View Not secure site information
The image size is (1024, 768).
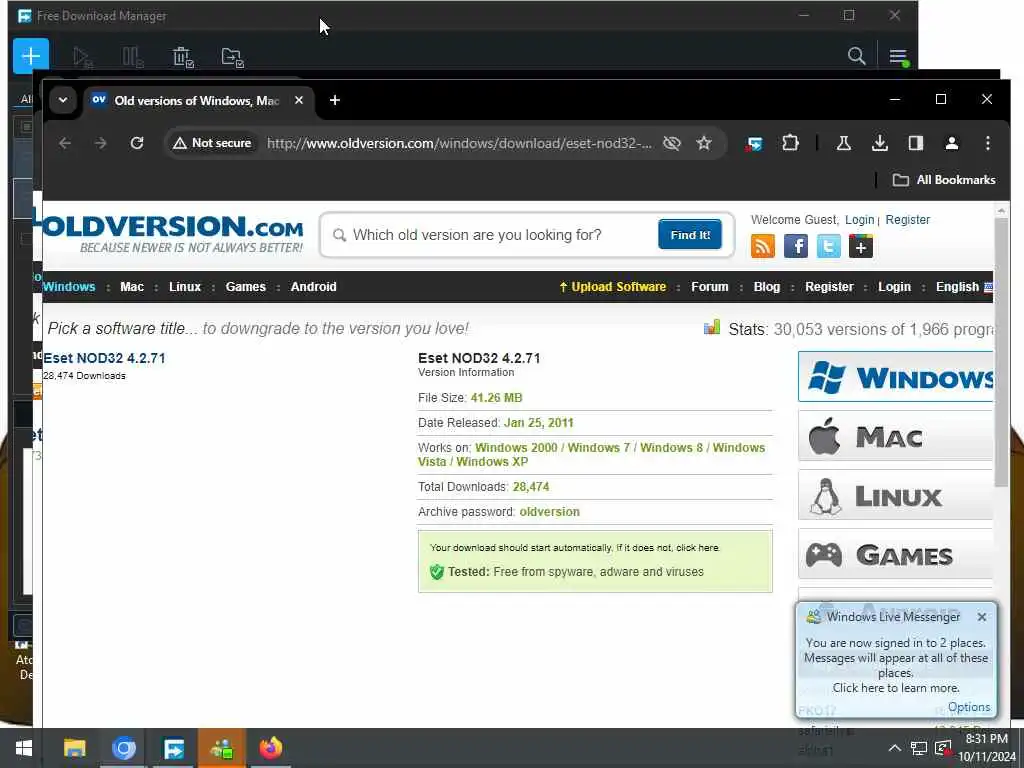coord(212,143)
